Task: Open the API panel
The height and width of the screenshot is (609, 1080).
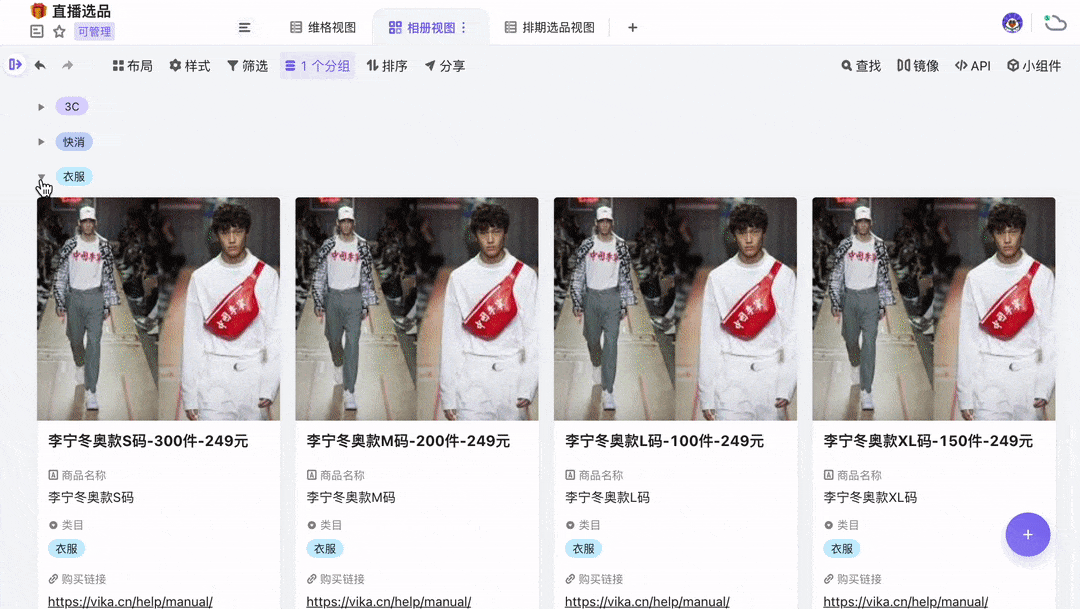Action: [x=971, y=63]
